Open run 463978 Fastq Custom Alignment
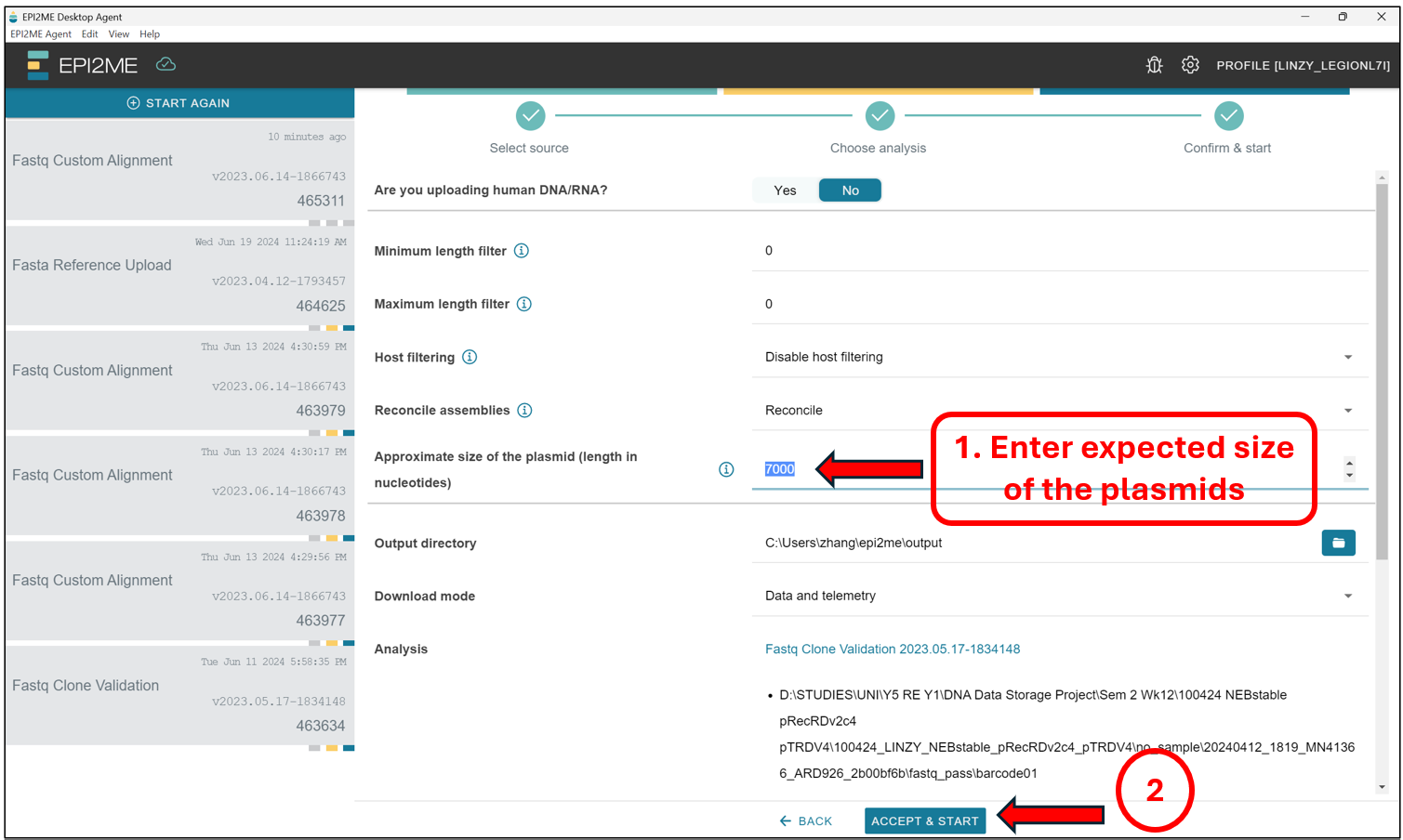This screenshot has height=840, width=1403. point(179,486)
